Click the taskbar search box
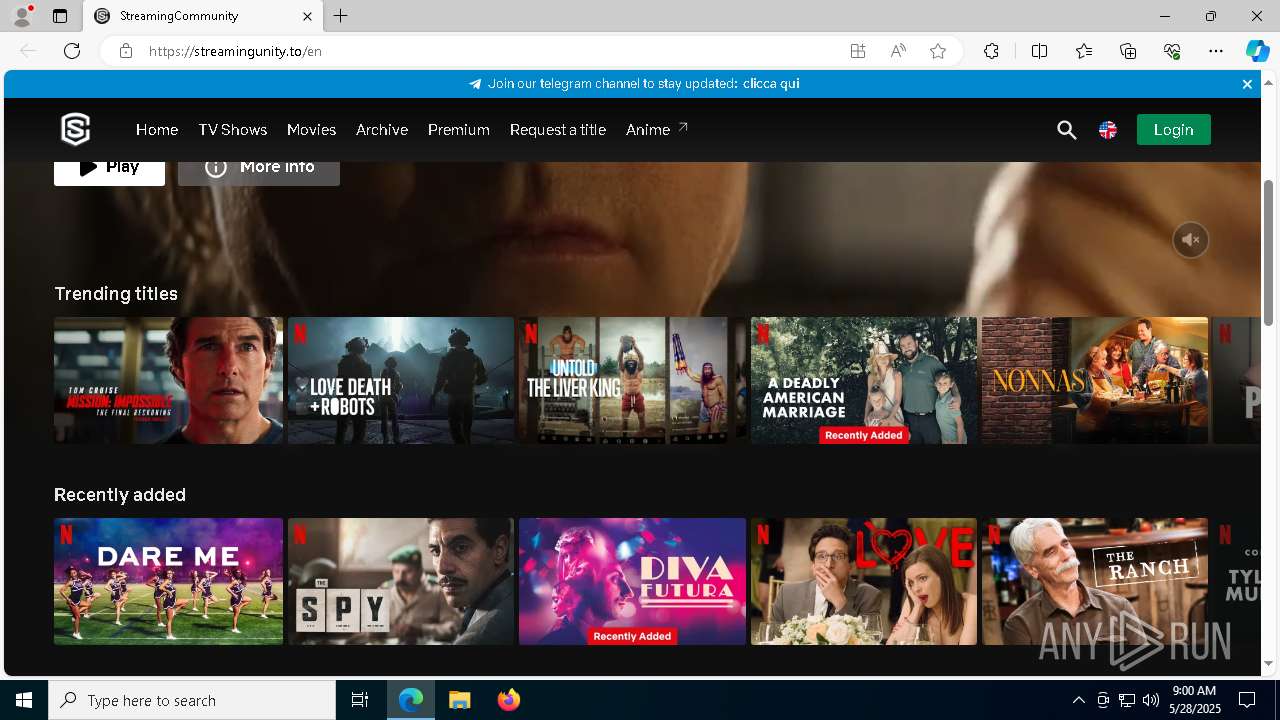Screen dimensions: 1280x720 click(x=192, y=700)
